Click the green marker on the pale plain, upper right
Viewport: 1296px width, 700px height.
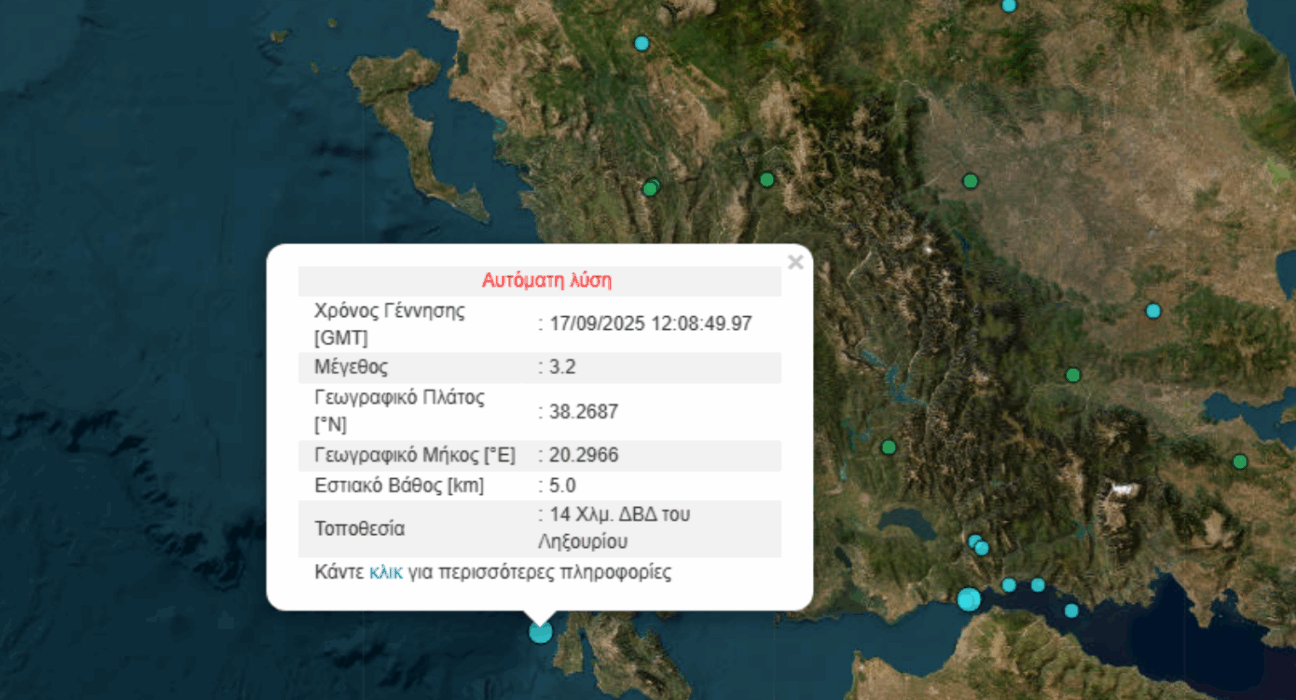pos(970,181)
